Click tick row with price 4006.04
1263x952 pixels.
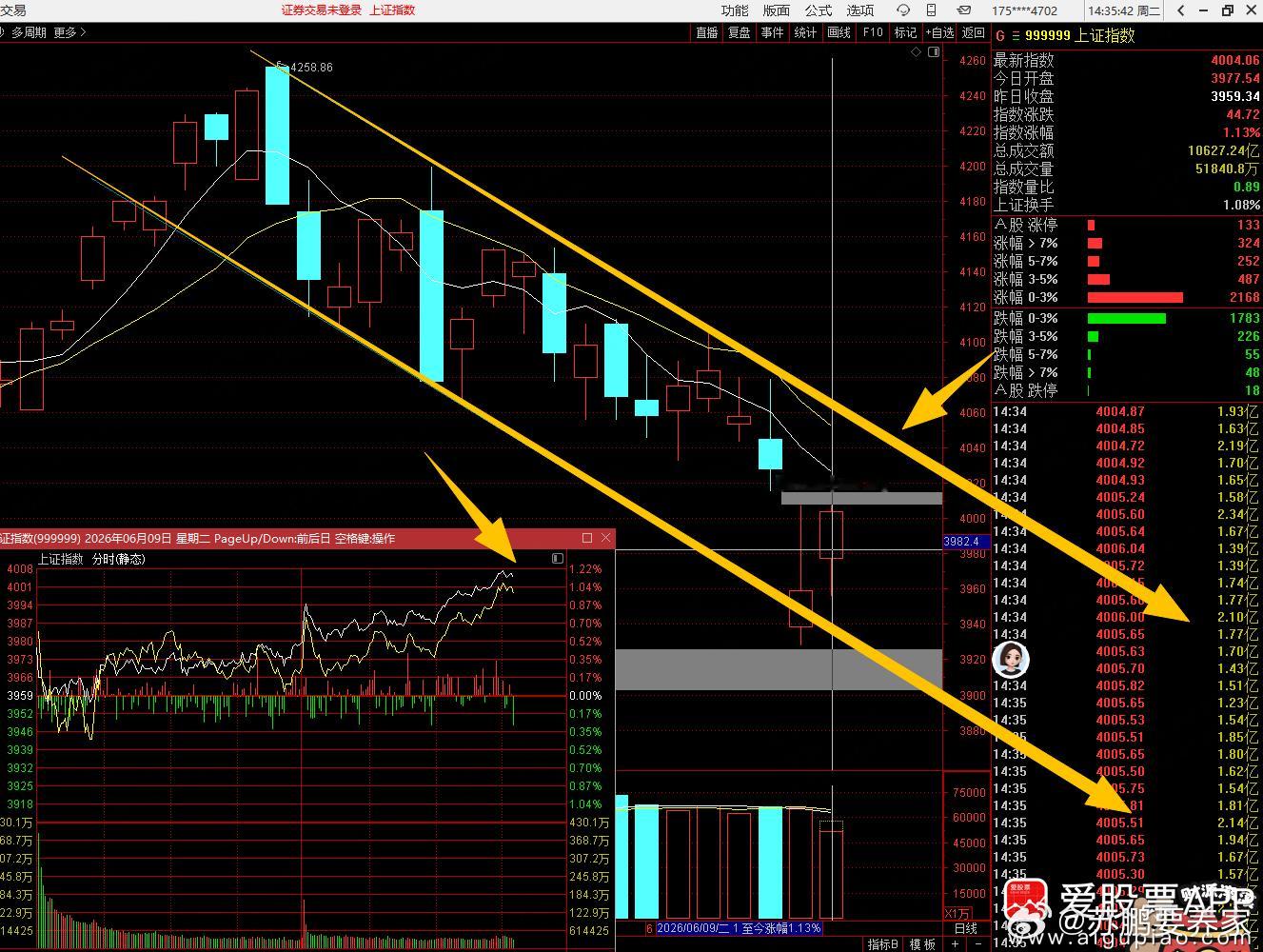coord(1127,548)
